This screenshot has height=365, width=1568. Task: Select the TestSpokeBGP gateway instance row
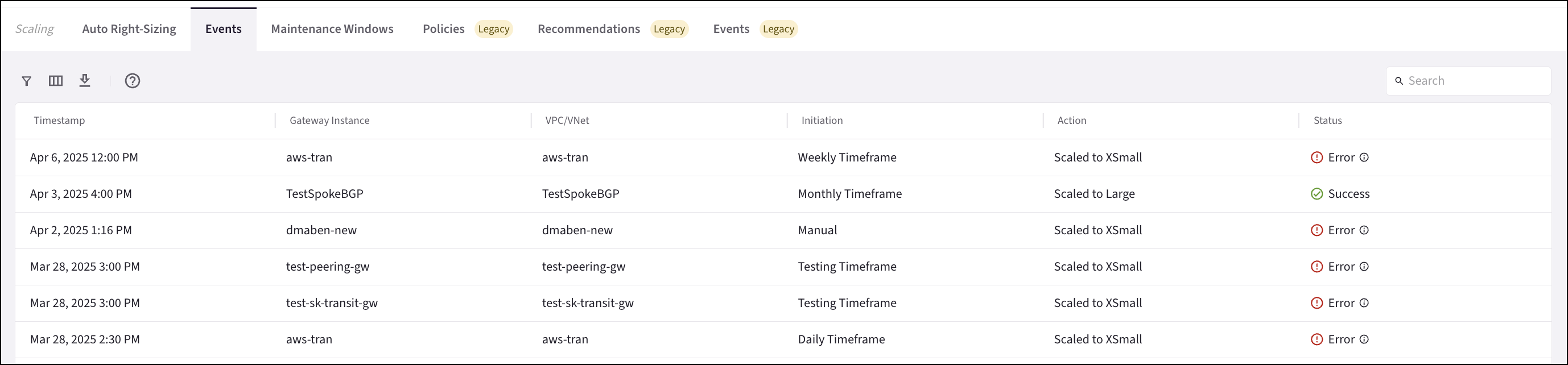(324, 194)
